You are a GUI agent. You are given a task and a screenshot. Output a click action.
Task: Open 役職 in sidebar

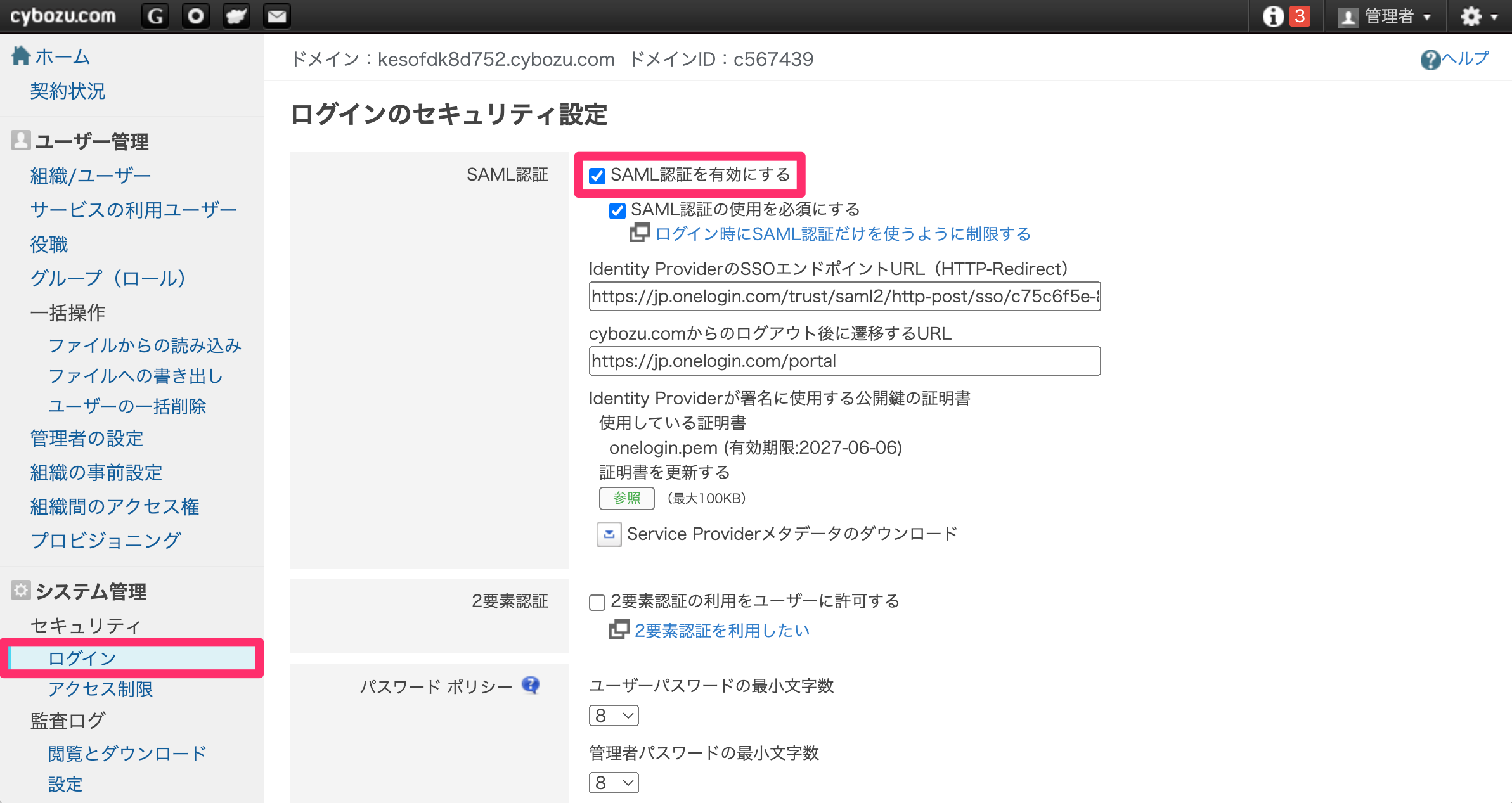[49, 244]
